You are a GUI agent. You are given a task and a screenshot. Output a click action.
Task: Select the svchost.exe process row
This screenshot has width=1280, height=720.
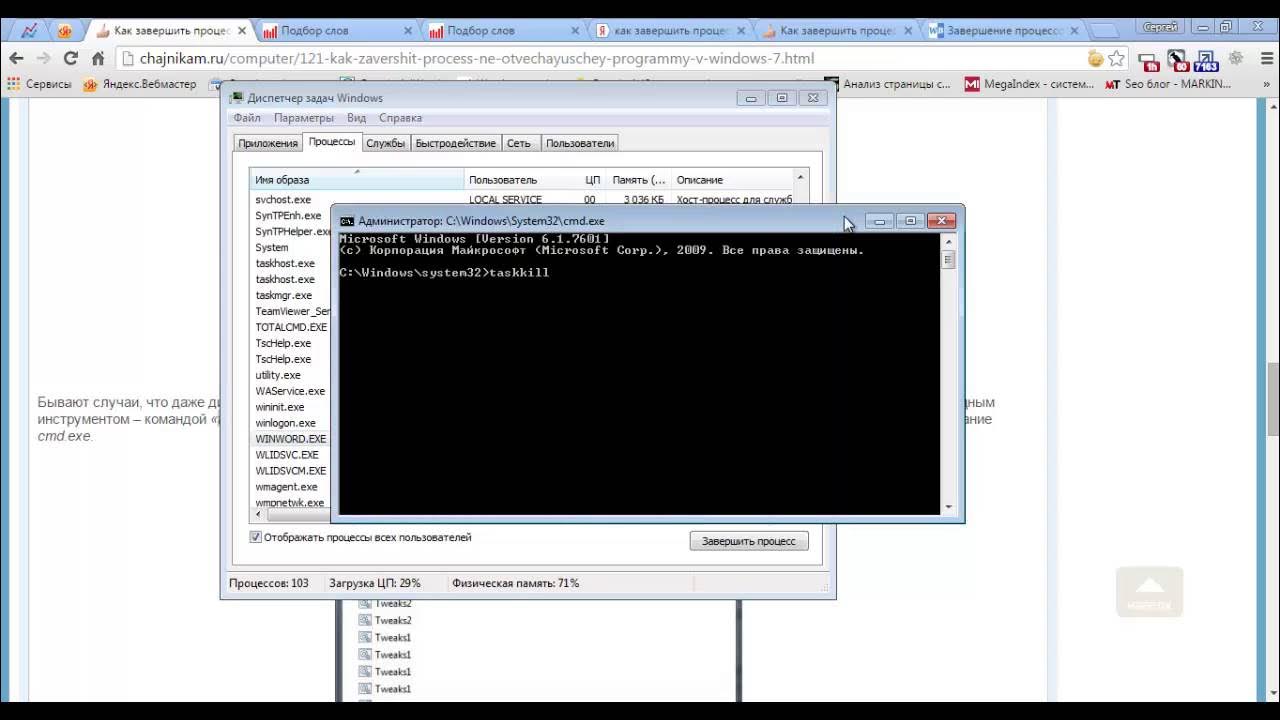point(521,200)
